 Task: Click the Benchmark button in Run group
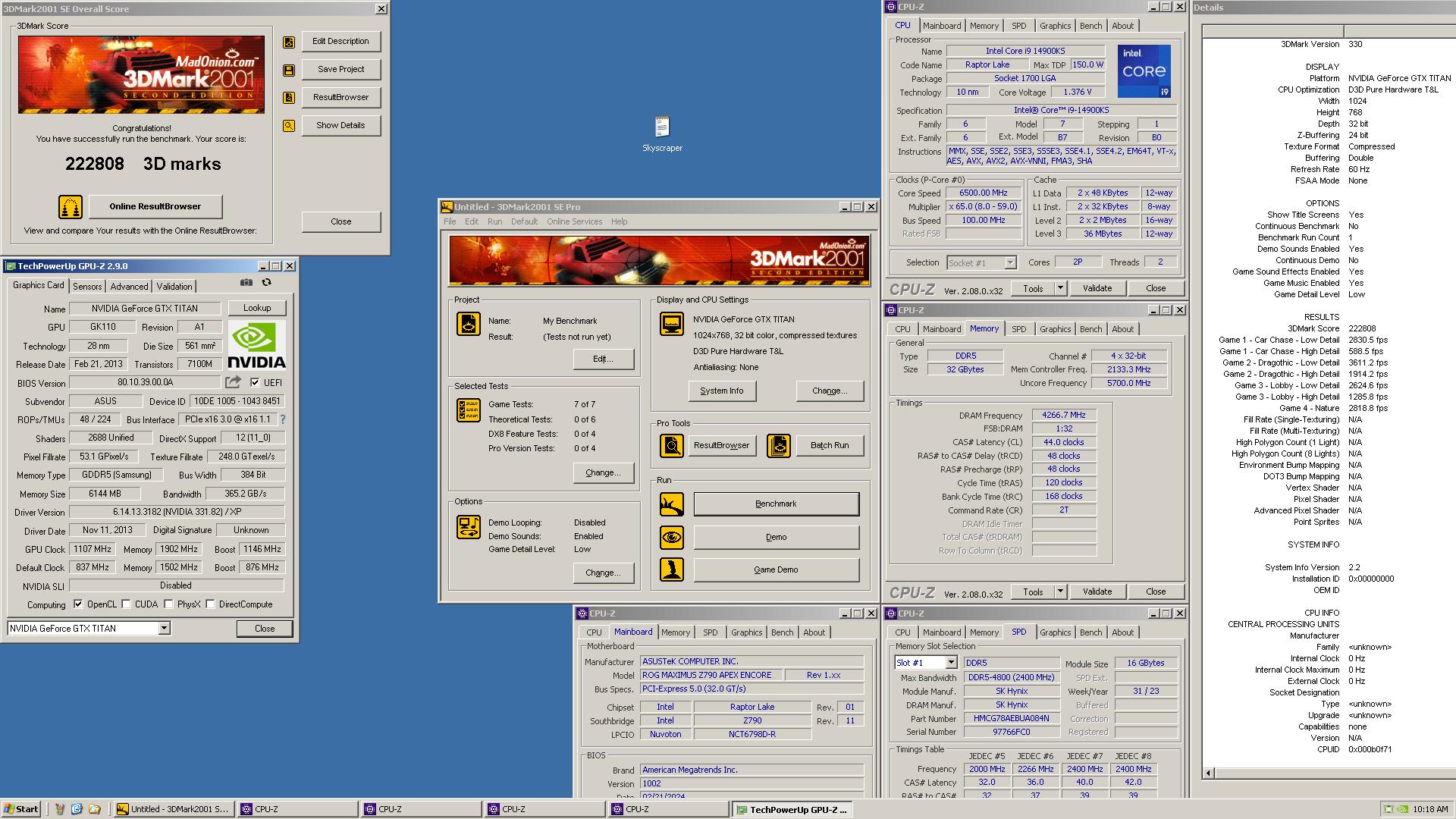tap(776, 504)
